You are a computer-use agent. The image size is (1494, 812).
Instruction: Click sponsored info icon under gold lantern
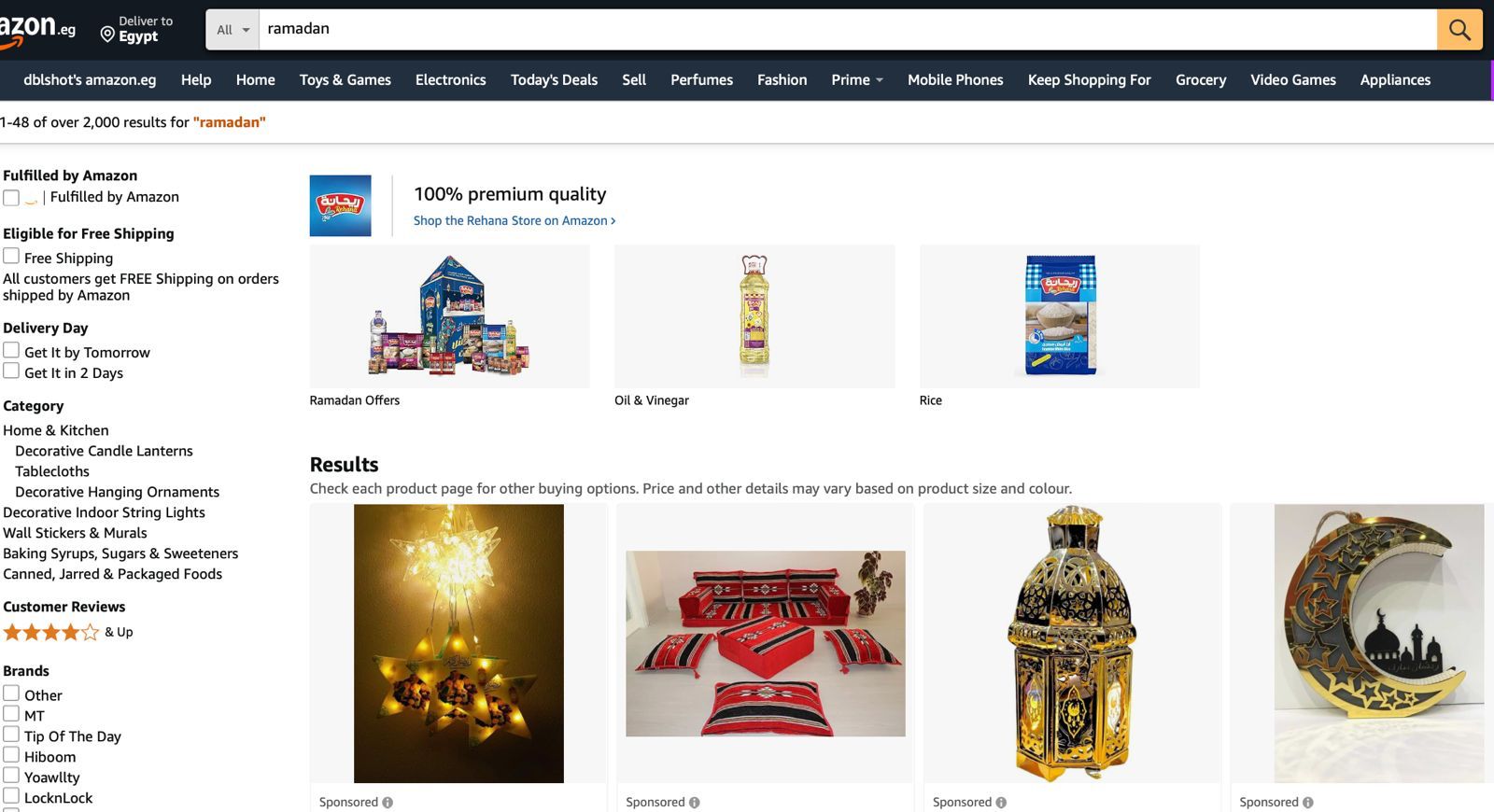(x=1001, y=803)
